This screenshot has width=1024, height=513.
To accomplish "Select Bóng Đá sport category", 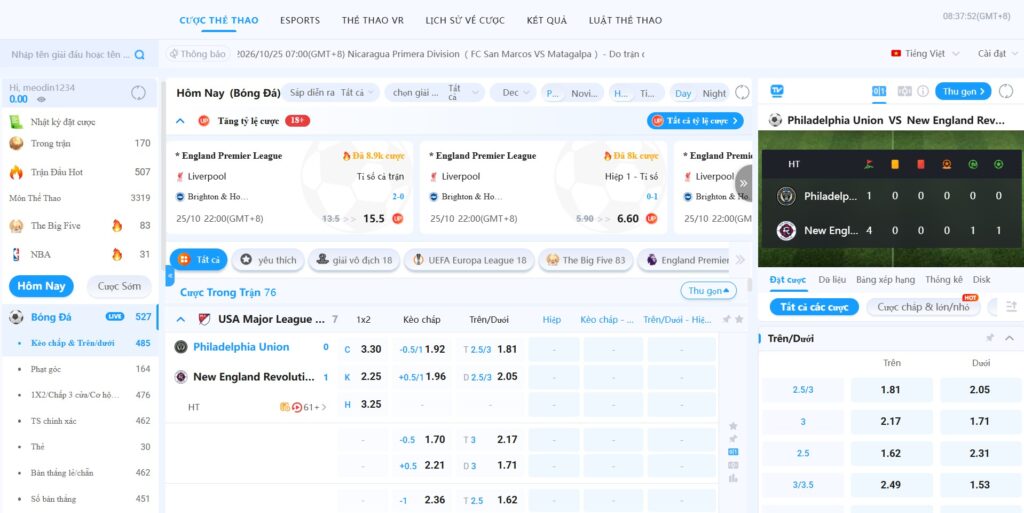I will [80, 317].
